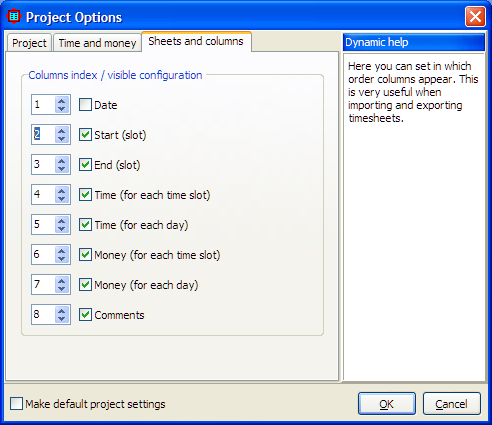492x425 pixels.
Task: Decrease the Start (slot) column index
Action: pyautogui.click(x=61, y=139)
